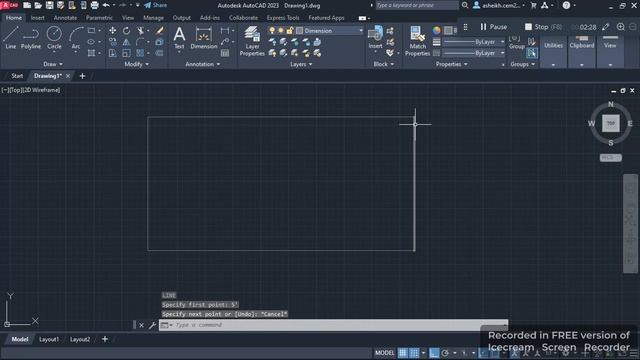
Task: Expand the Annotation panel
Action: (203, 64)
